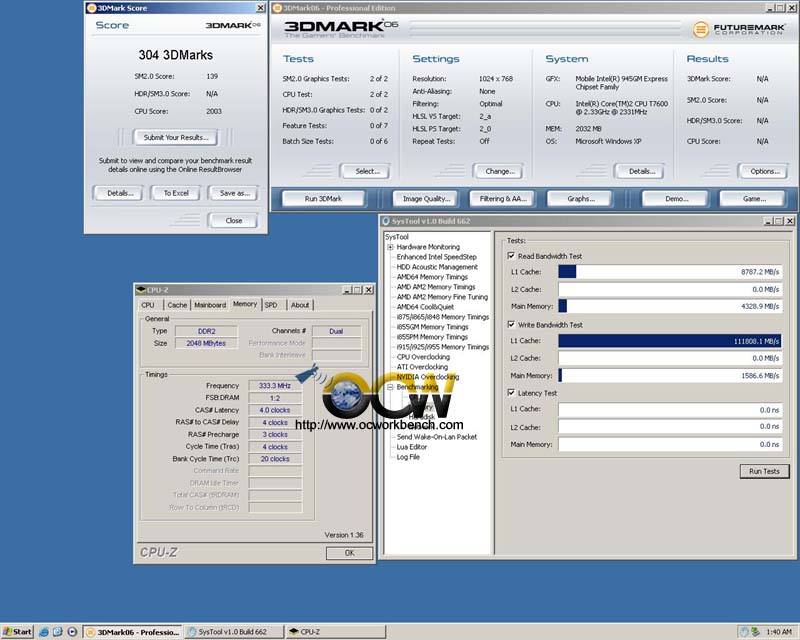Select i855GM Memory Timings tree item
The image size is (800, 640).
click(432, 327)
